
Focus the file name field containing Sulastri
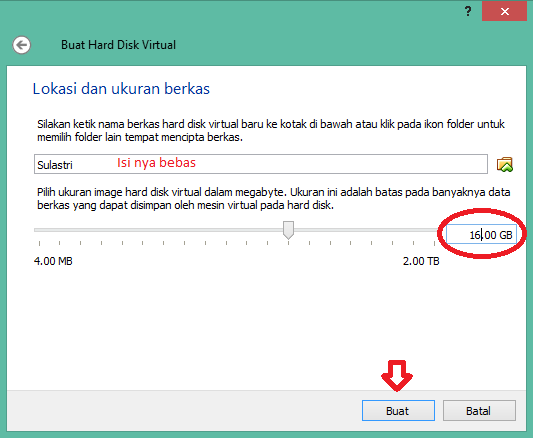pos(261,164)
